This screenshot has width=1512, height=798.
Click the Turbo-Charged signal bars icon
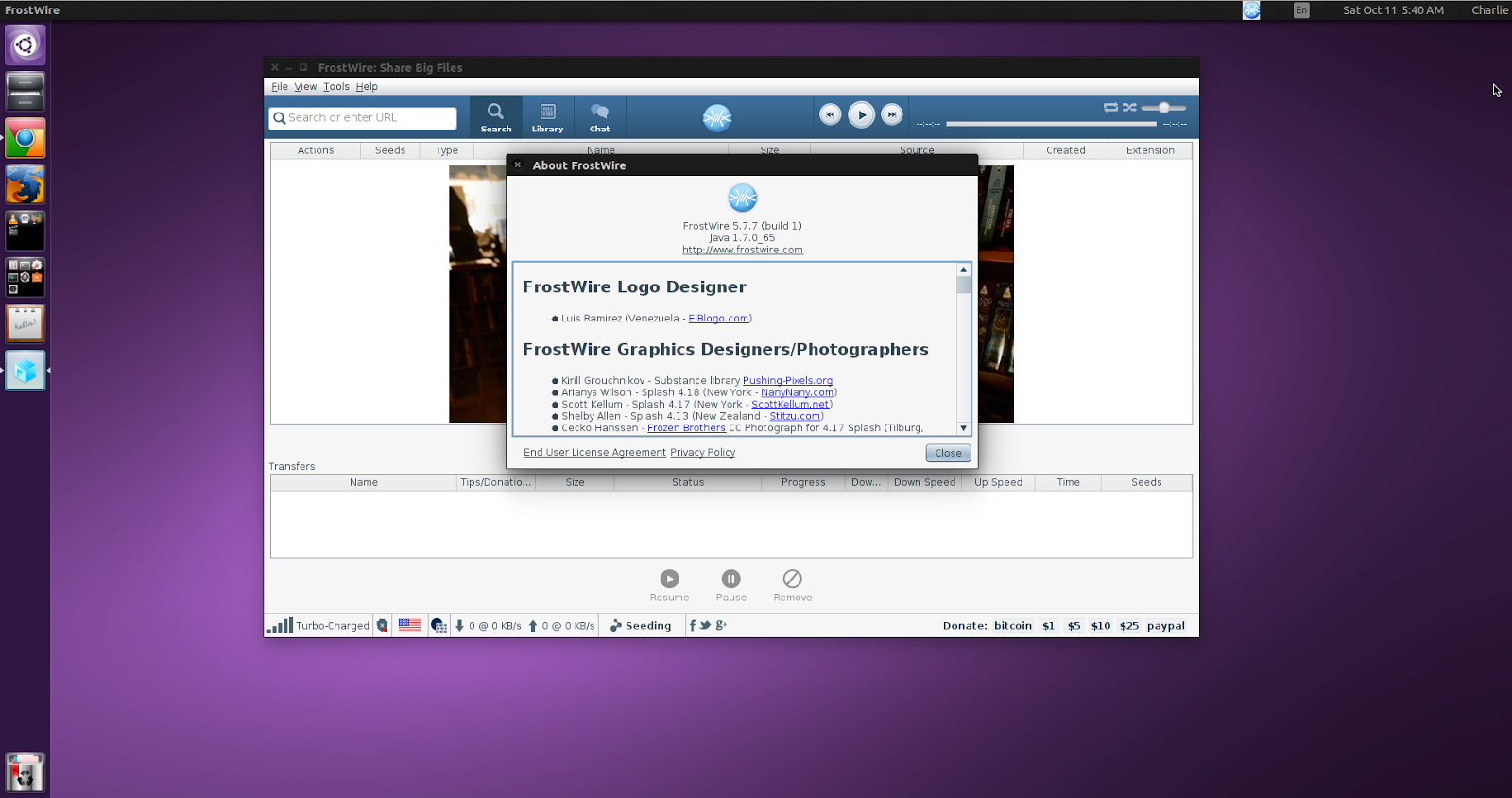280,626
